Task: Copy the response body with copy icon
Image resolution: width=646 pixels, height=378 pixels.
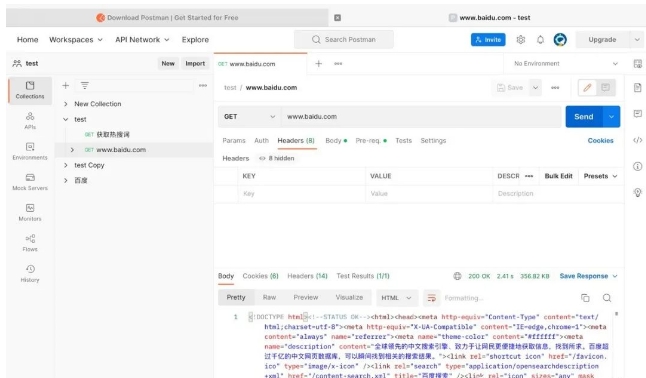Action: click(585, 298)
